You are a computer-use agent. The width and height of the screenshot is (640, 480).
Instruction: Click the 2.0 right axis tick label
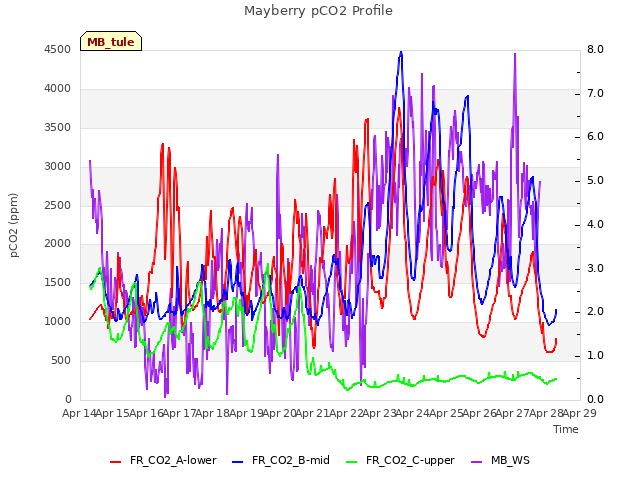point(595,311)
